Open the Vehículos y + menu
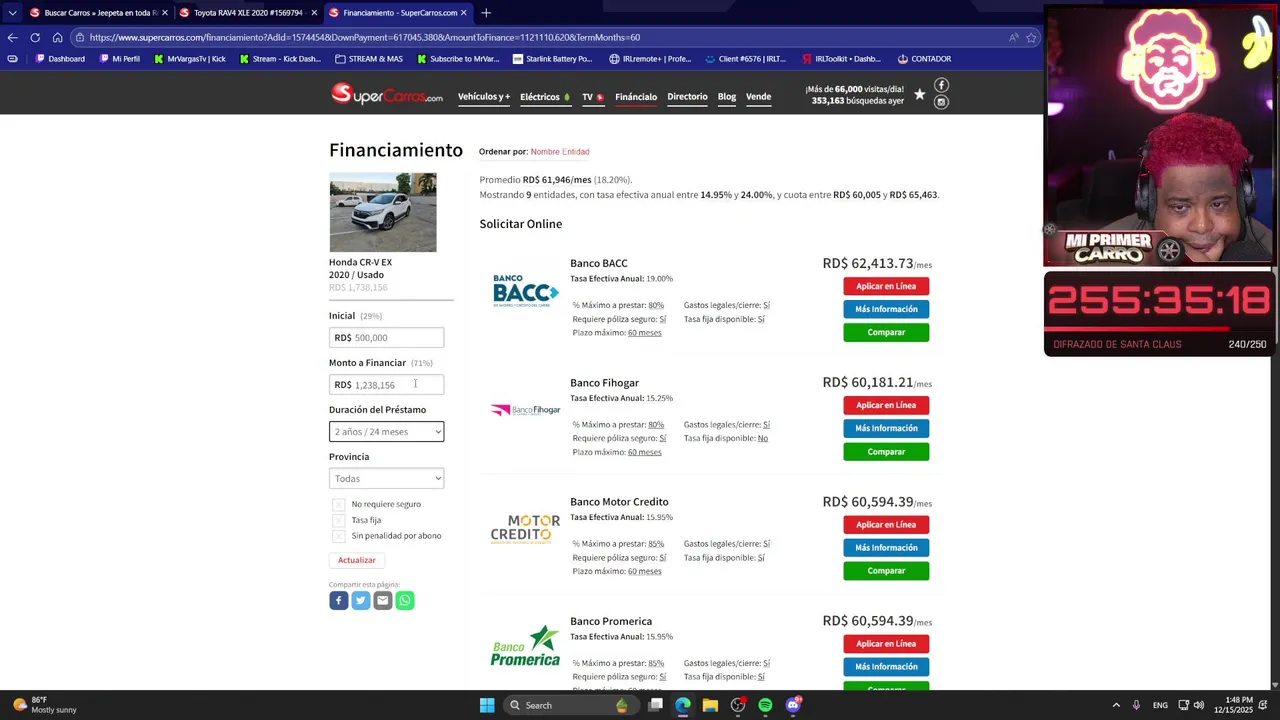 [484, 97]
